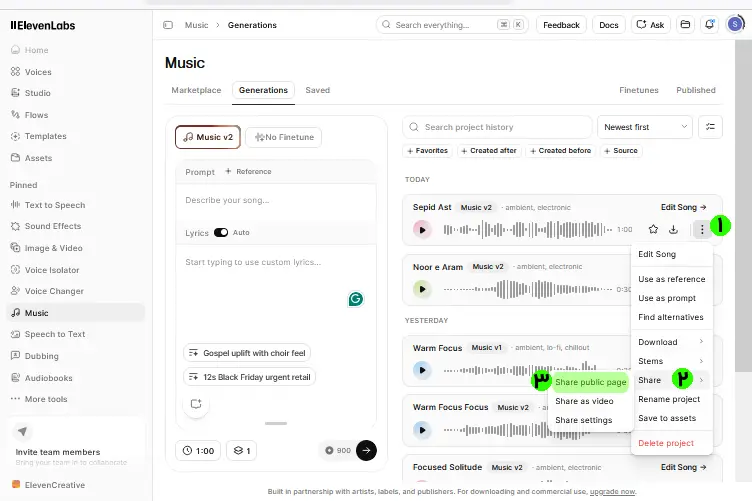Click the upgrade now link

(612, 491)
